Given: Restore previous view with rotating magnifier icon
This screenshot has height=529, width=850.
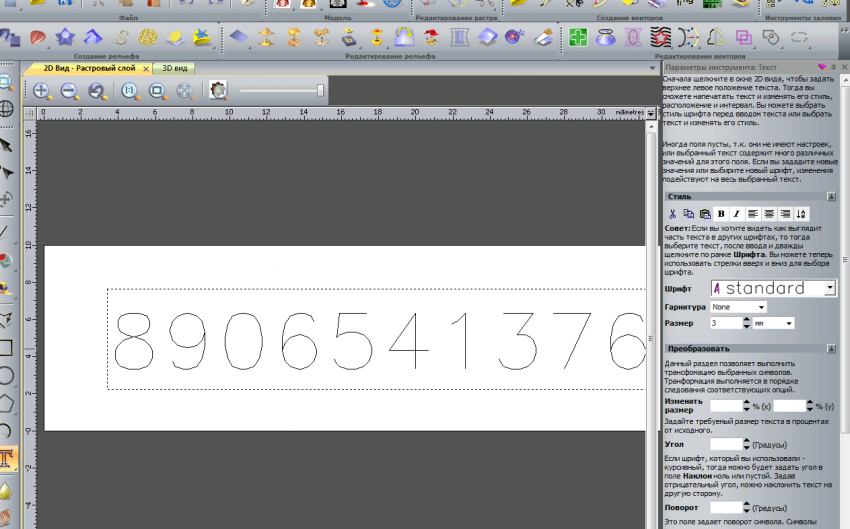Looking at the screenshot, I should click(x=98, y=91).
